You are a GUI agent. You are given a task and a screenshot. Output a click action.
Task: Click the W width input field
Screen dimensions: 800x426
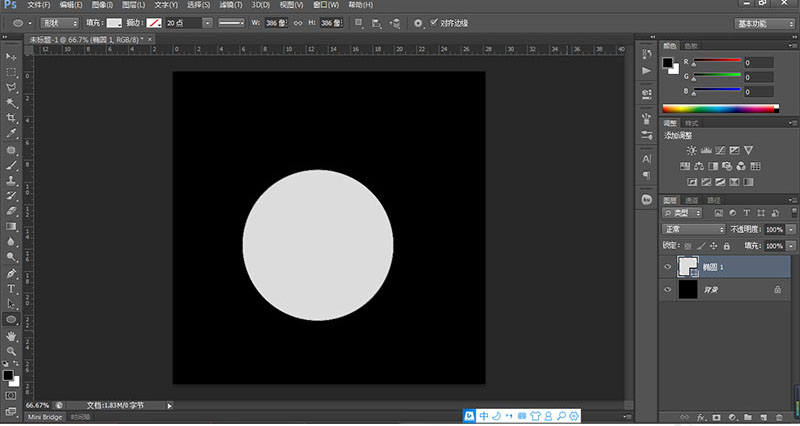(x=275, y=22)
